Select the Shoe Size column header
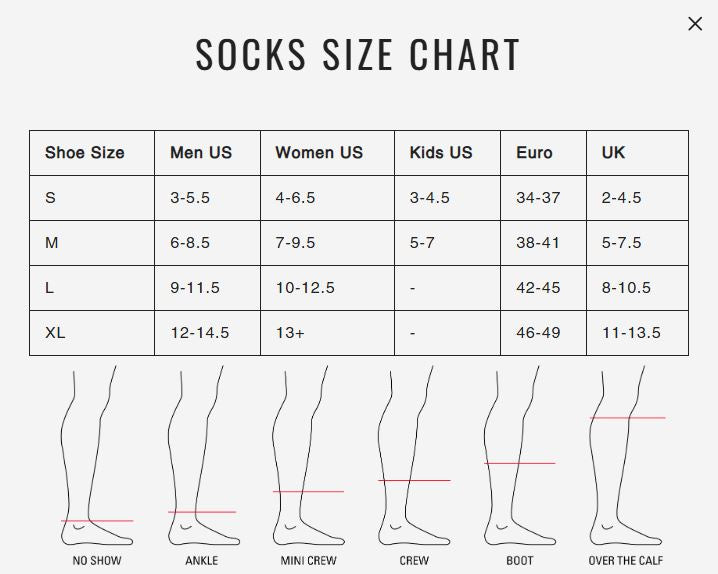 [x=85, y=153]
